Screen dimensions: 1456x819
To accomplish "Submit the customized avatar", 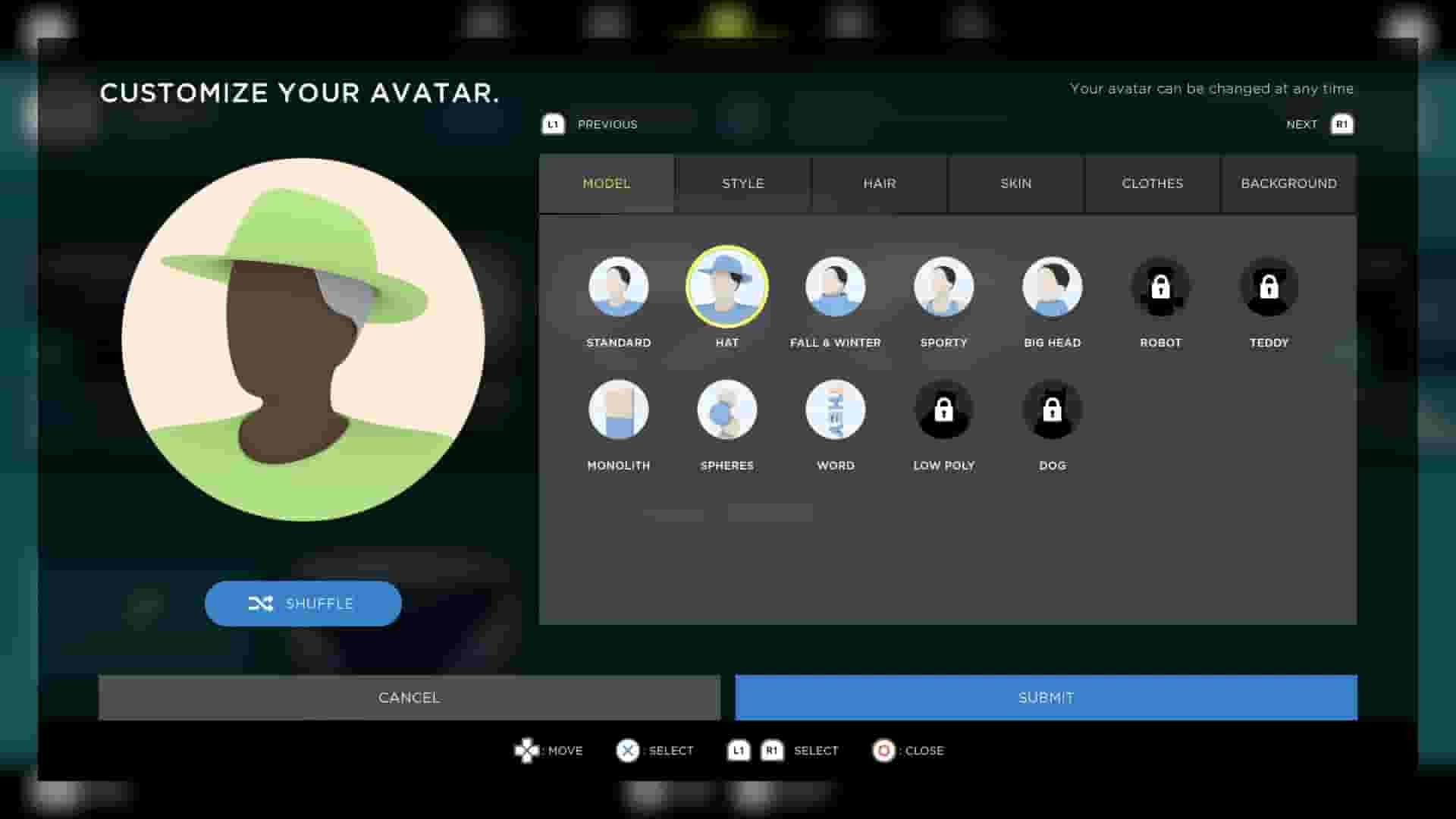I will coord(1045,697).
